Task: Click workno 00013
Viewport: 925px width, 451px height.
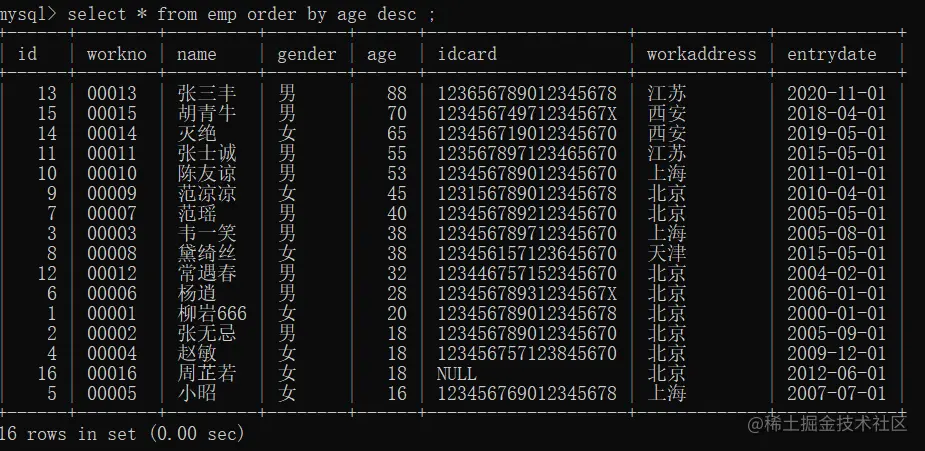Action: [x=112, y=93]
